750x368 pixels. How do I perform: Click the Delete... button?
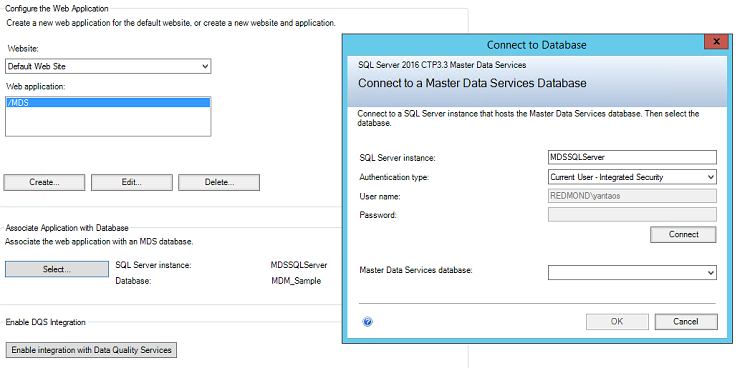pyautogui.click(x=219, y=182)
